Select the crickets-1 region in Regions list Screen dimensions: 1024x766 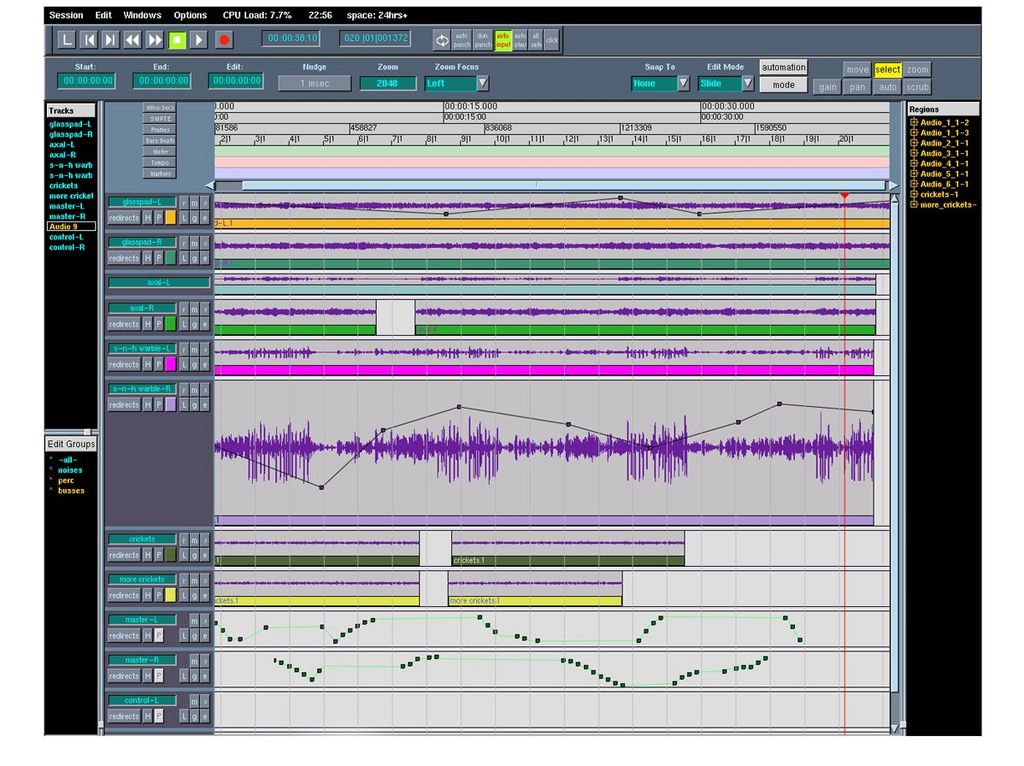939,194
